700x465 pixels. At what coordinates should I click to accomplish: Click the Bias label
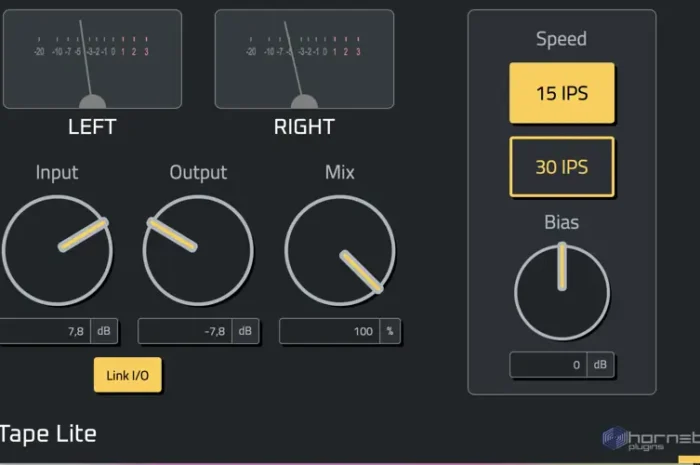click(x=562, y=222)
